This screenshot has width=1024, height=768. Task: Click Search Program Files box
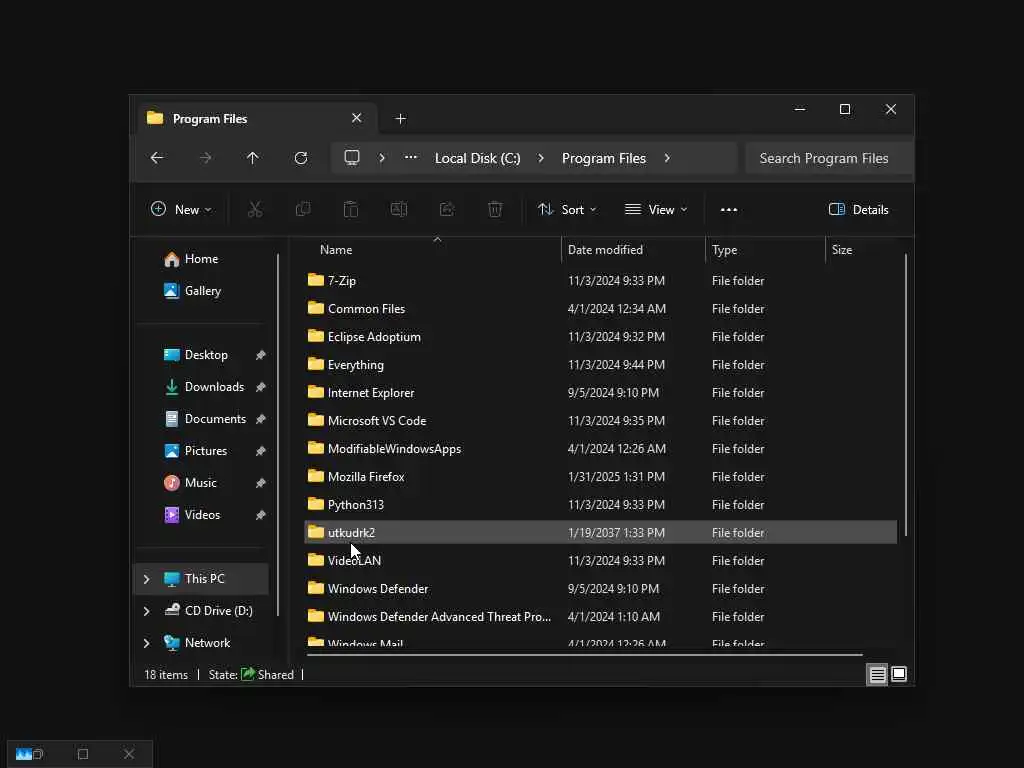(x=828, y=159)
